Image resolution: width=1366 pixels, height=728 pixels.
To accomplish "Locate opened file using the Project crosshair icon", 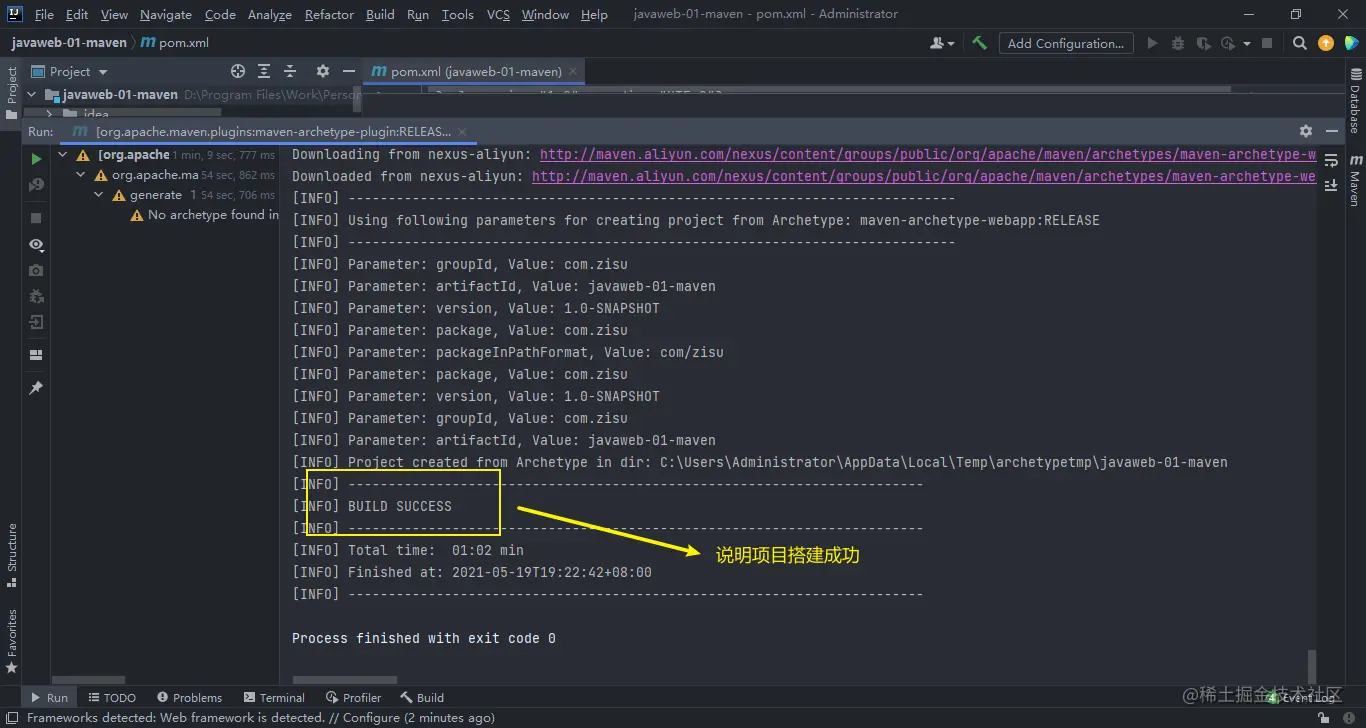I will [238, 71].
